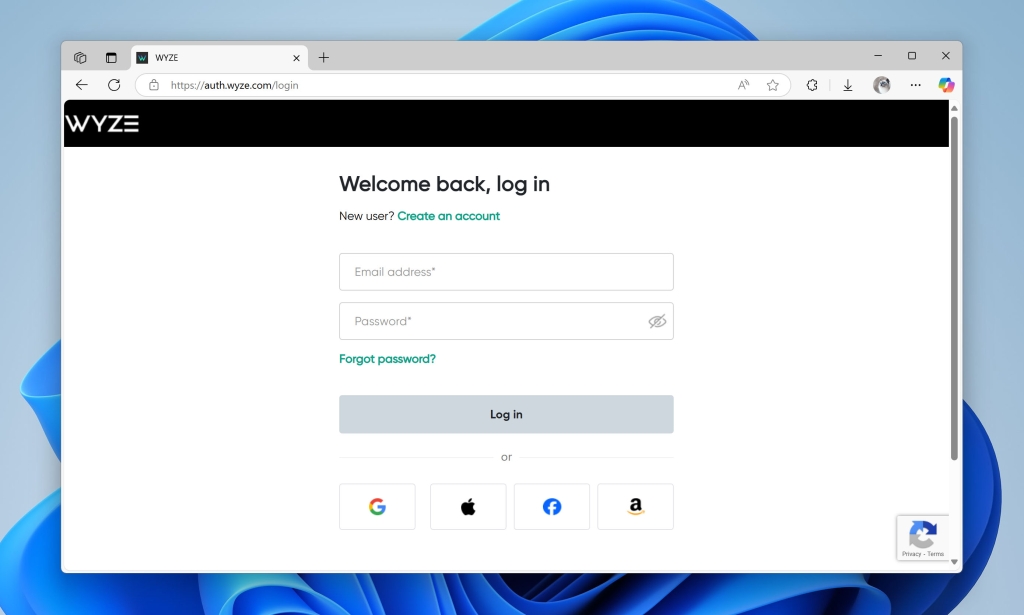Refresh the page with reload icon
Image resolution: width=1024 pixels, height=615 pixels.
click(114, 85)
